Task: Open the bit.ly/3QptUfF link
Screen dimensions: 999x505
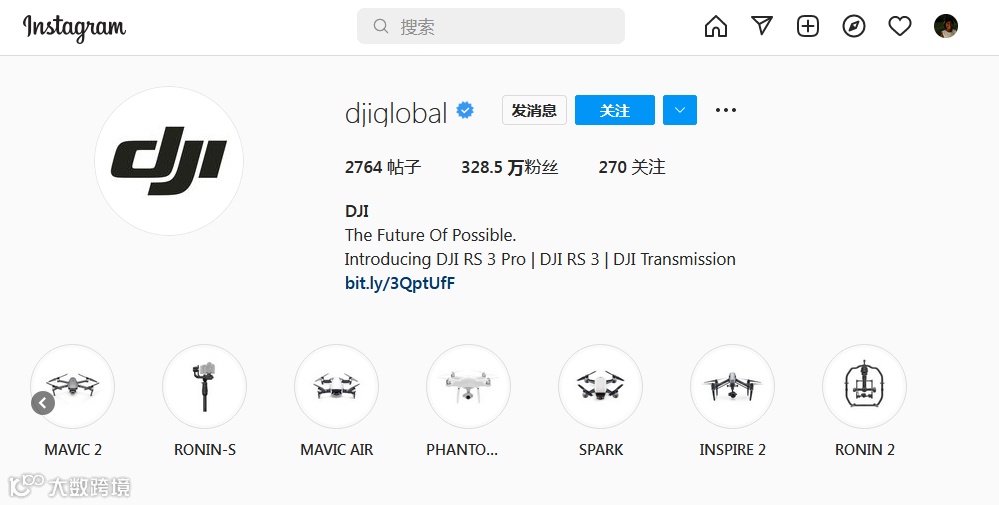Action: 400,283
